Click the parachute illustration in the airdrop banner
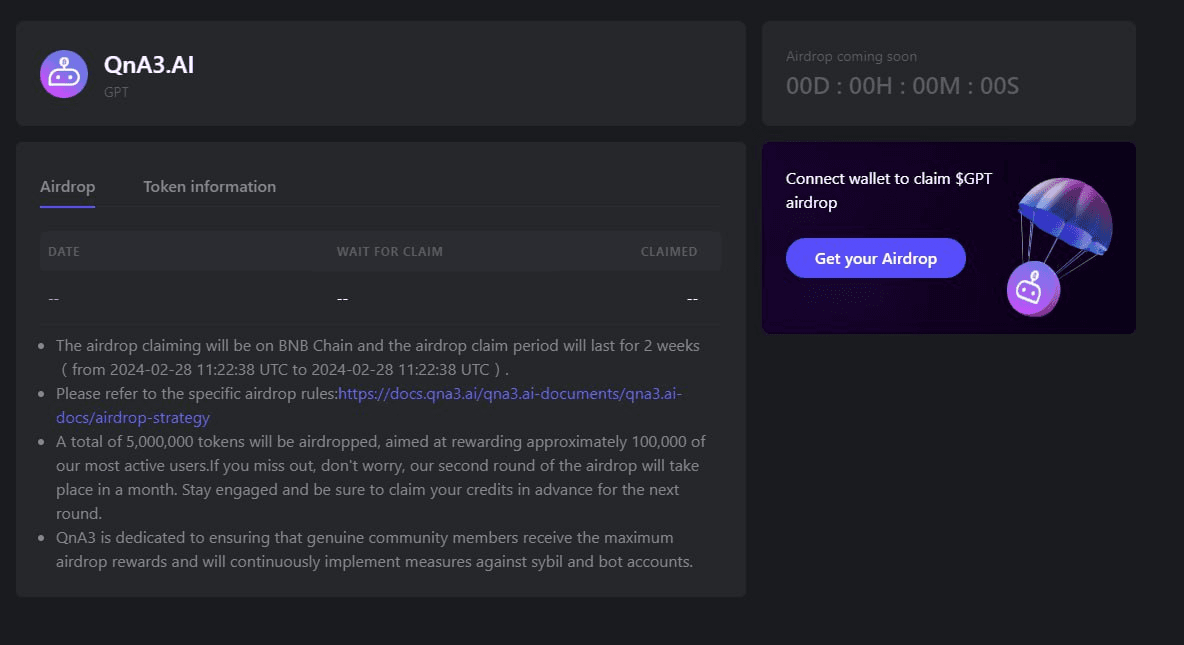This screenshot has height=645, width=1184. (x=1064, y=214)
